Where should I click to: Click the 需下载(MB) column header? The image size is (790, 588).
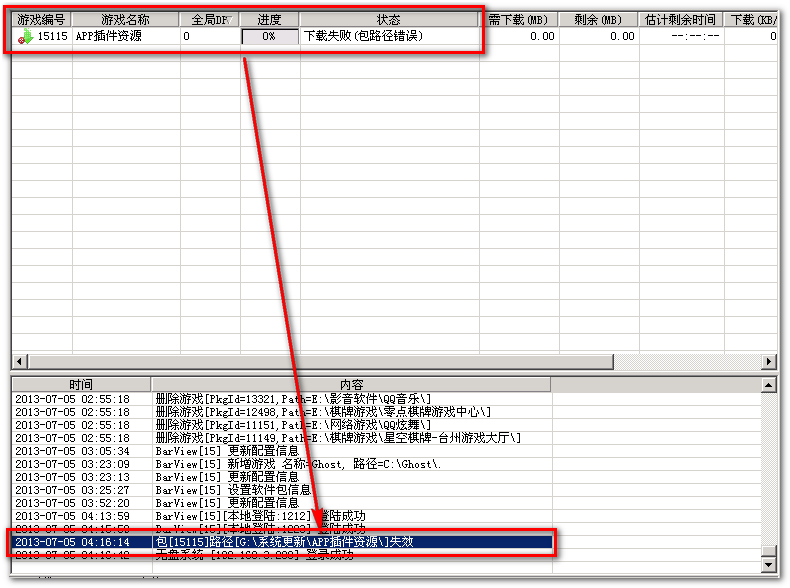518,20
